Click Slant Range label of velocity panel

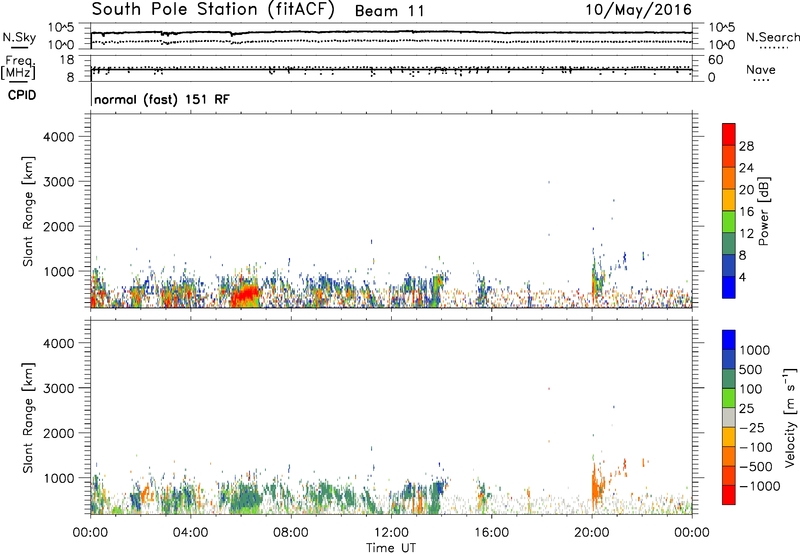click(x=28, y=418)
